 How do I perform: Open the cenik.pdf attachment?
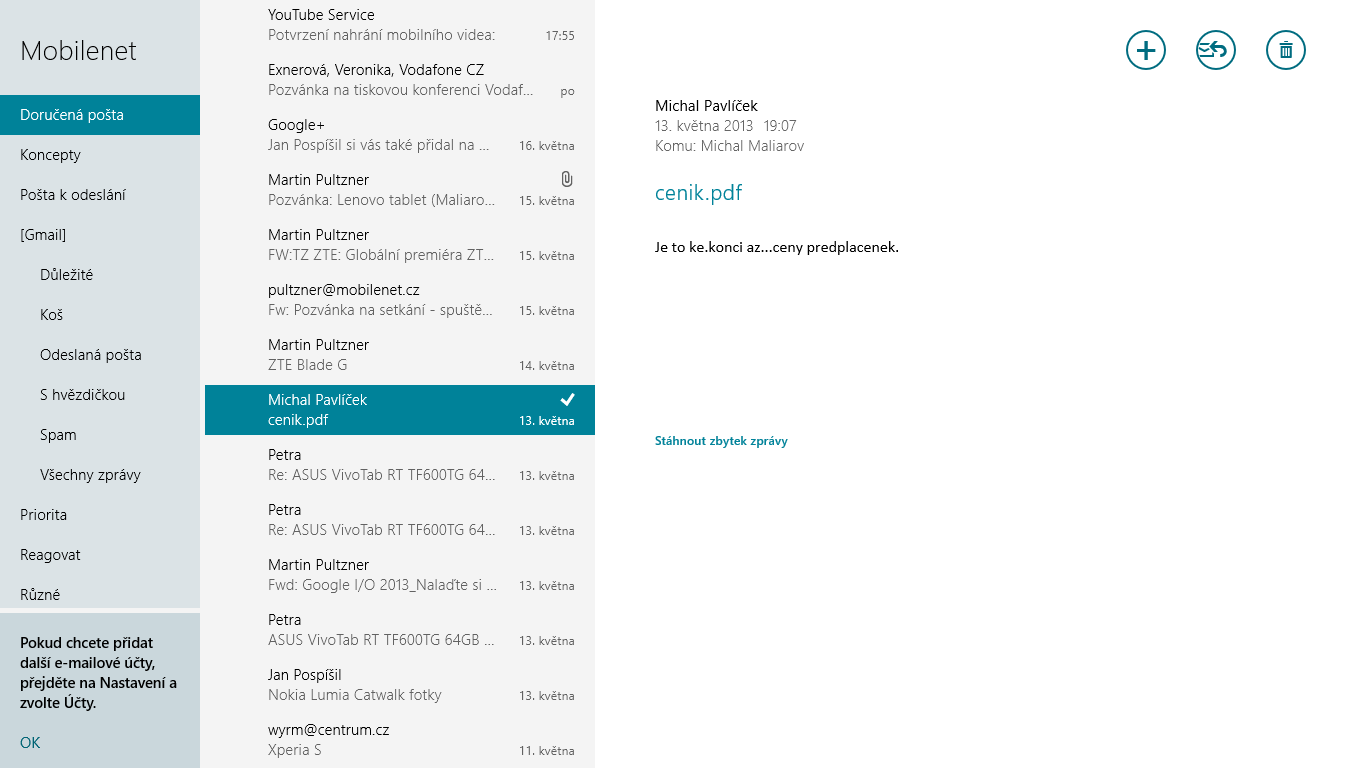coord(698,192)
